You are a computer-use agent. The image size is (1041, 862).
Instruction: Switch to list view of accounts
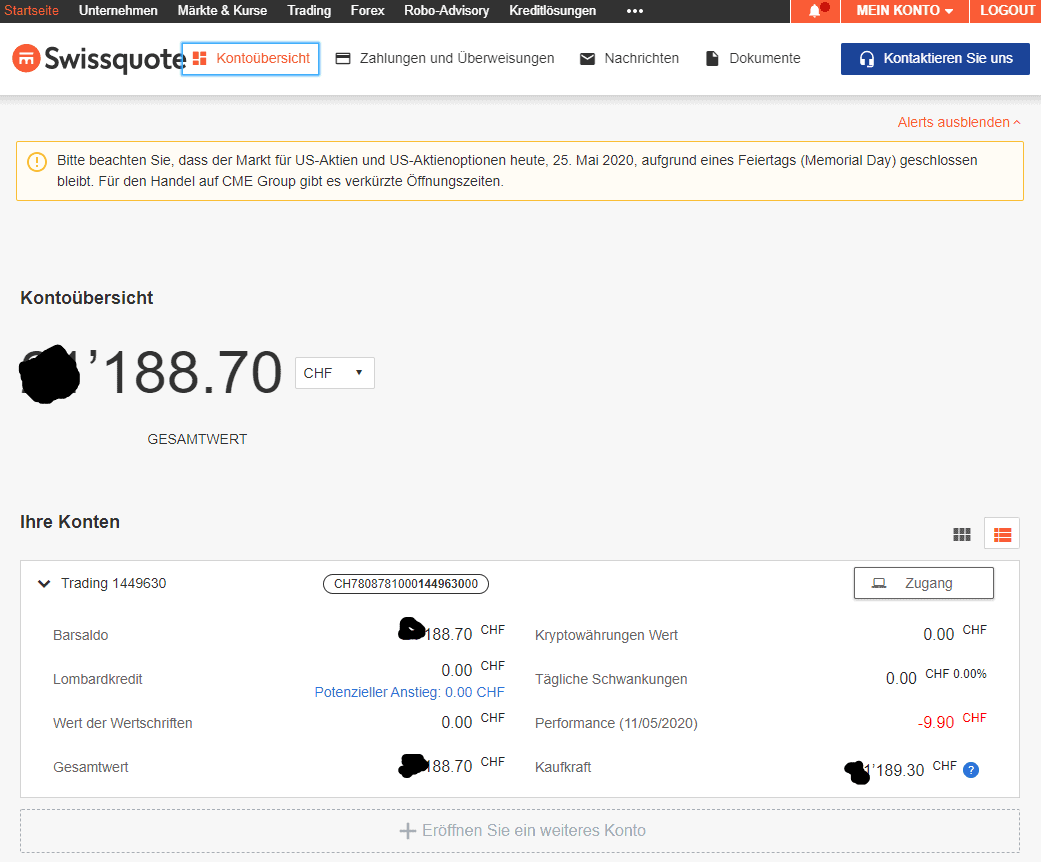pos(1001,534)
